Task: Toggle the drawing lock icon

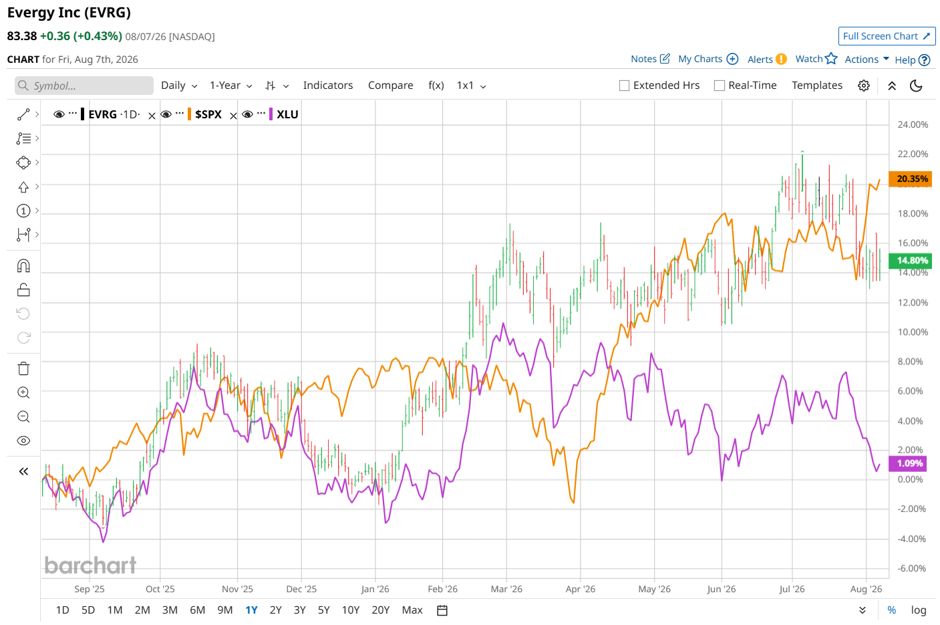Action: pyautogui.click(x=23, y=290)
